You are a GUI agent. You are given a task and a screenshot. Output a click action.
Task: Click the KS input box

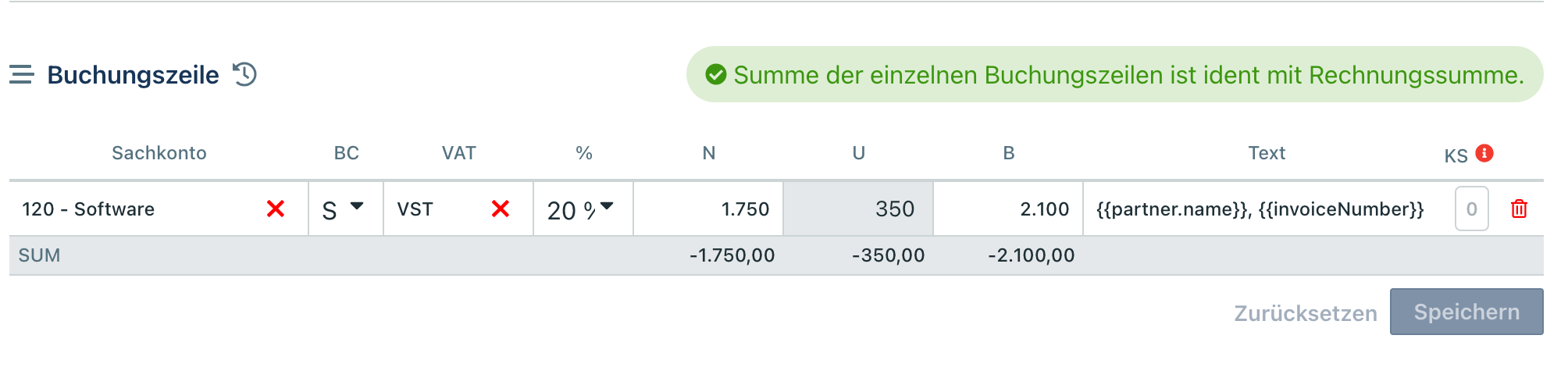pyautogui.click(x=1471, y=209)
